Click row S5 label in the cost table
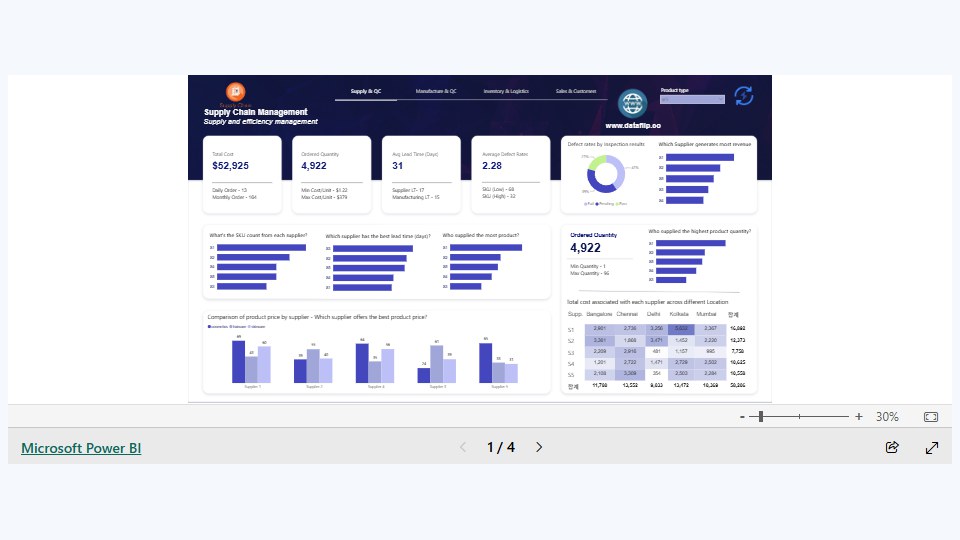 pyautogui.click(x=571, y=375)
